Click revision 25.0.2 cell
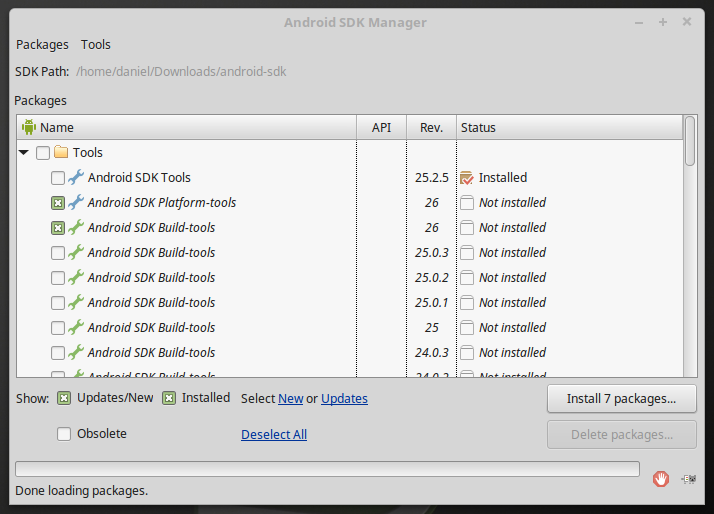The height and width of the screenshot is (514, 714). pos(431,278)
